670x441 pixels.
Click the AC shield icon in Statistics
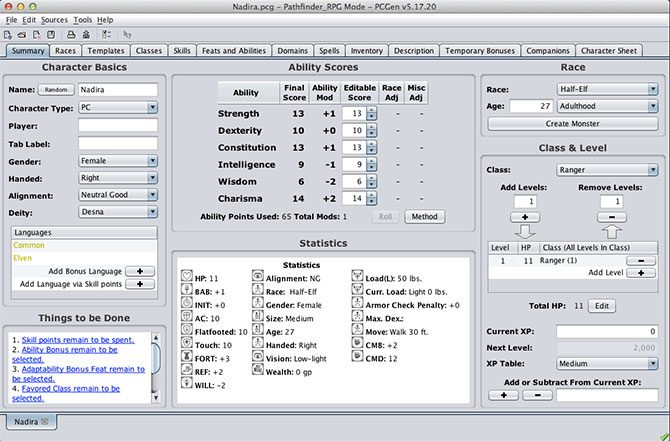click(x=187, y=316)
